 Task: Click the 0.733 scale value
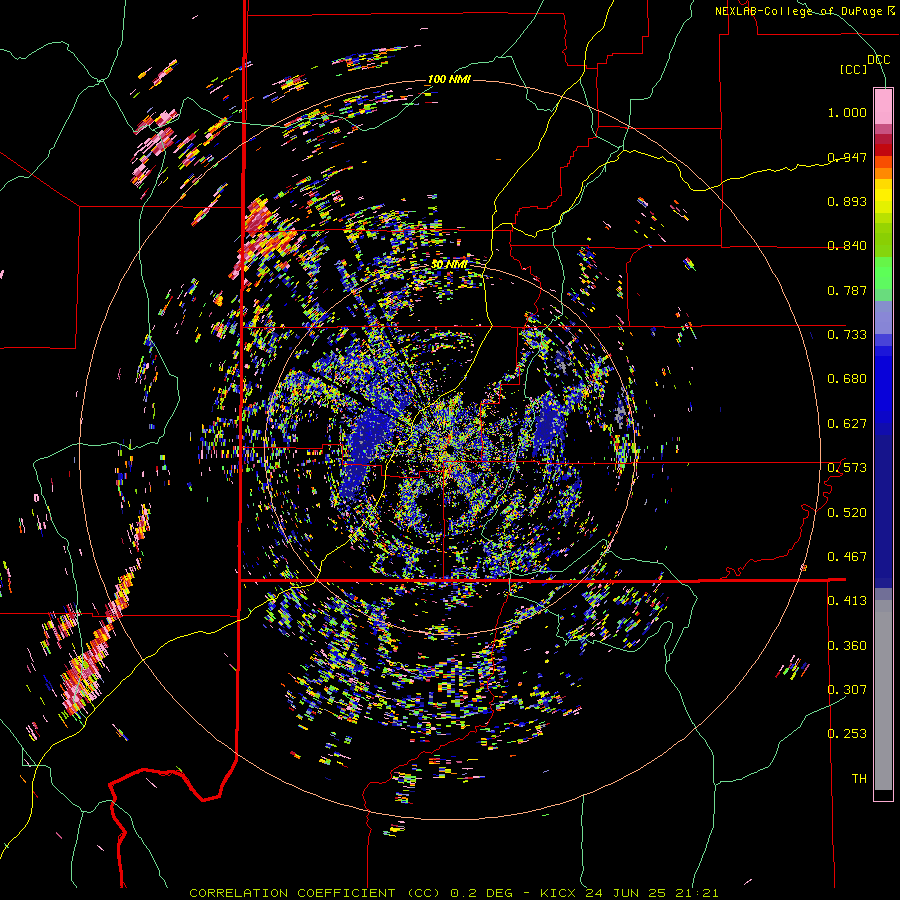pyautogui.click(x=847, y=335)
